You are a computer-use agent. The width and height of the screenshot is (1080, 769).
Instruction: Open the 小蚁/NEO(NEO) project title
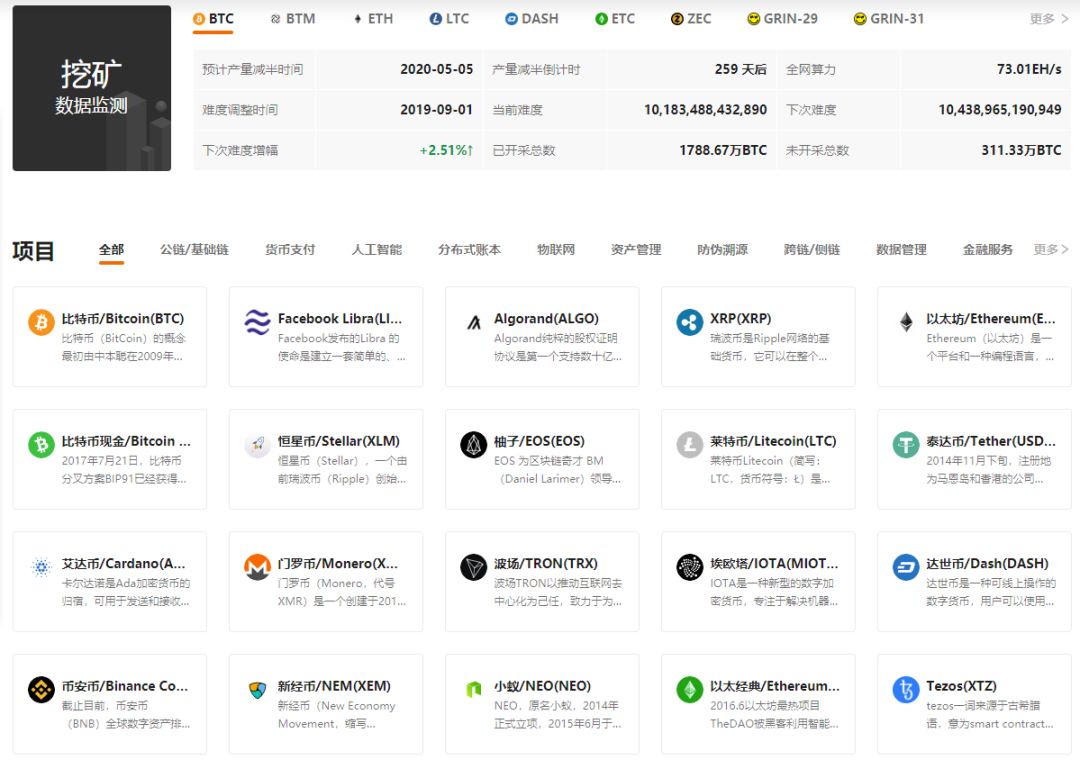pyautogui.click(x=542, y=686)
